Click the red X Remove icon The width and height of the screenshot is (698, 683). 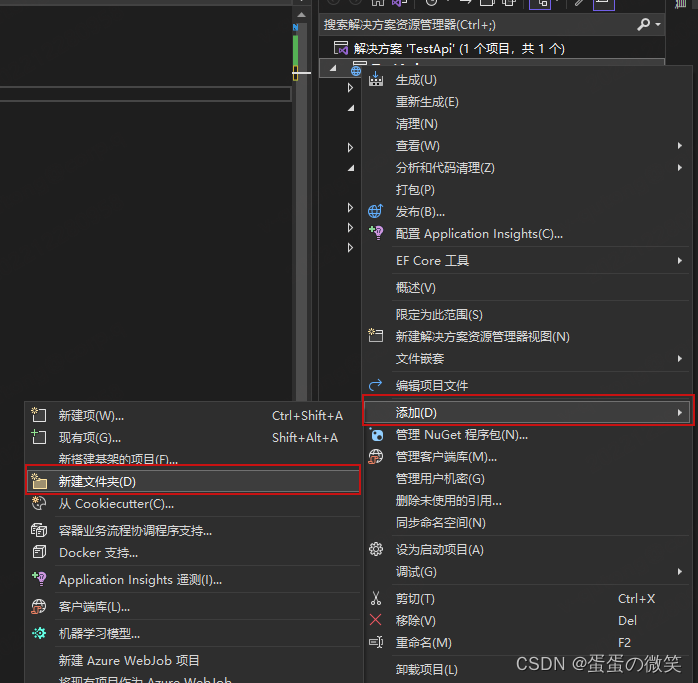tap(376, 620)
